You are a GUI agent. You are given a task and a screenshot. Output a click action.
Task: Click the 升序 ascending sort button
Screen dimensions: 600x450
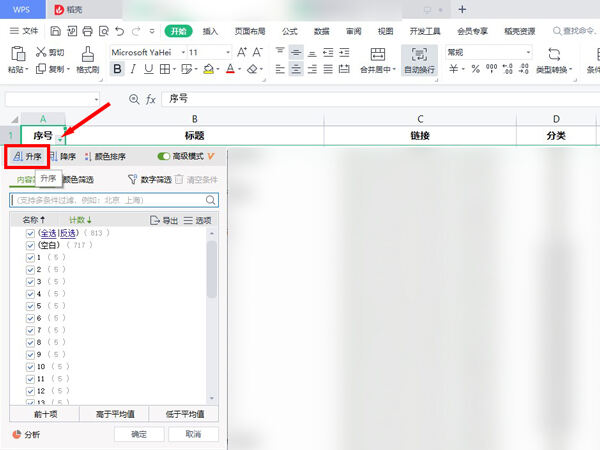pos(27,157)
